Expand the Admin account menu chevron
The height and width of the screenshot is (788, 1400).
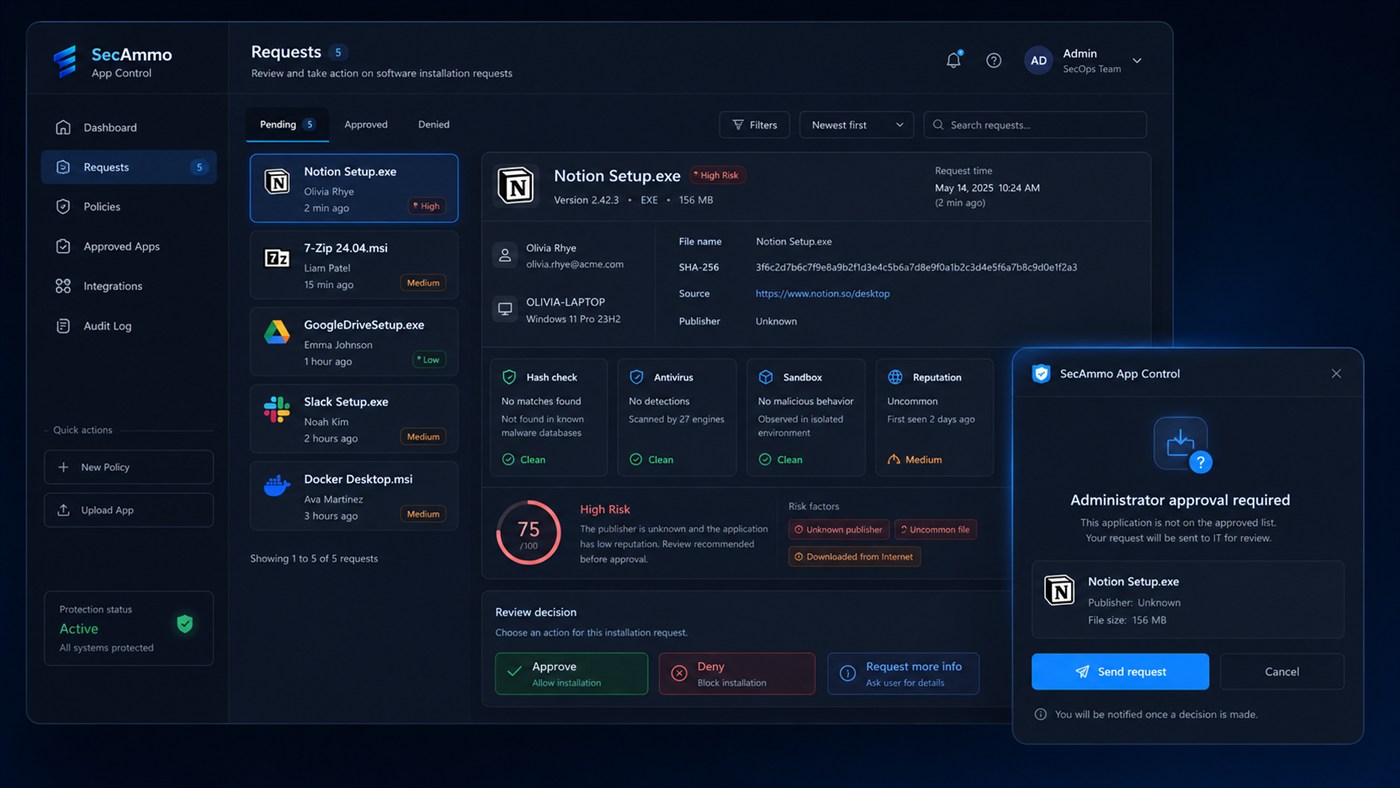1137,61
